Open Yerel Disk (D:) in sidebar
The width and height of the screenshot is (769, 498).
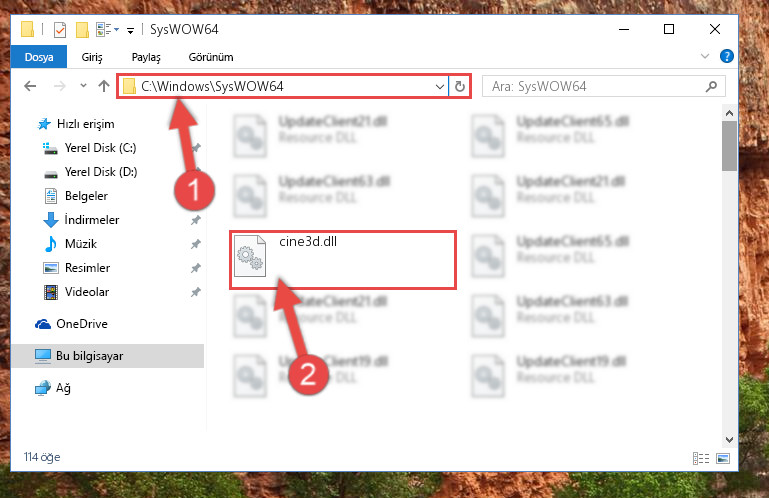click(x=101, y=172)
